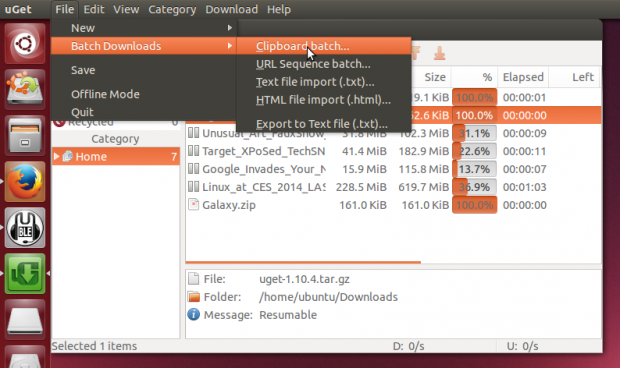The width and height of the screenshot is (620, 368).
Task: Select Linux_at_CES_2014 download row
Action: (x=393, y=187)
